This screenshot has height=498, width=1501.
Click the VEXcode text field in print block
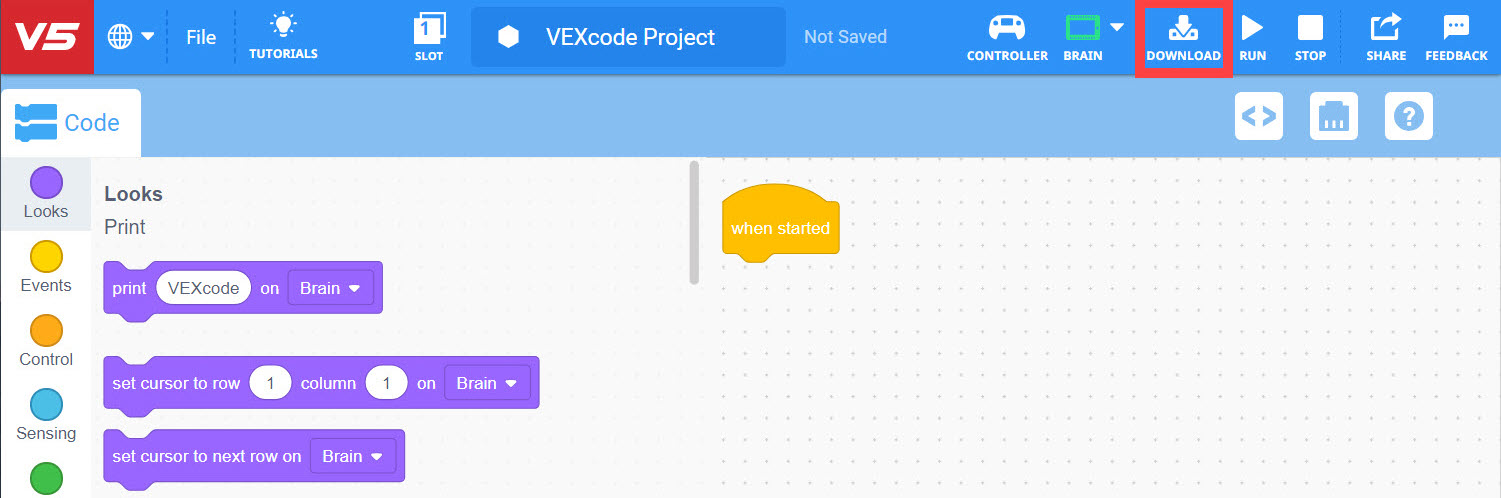203,288
